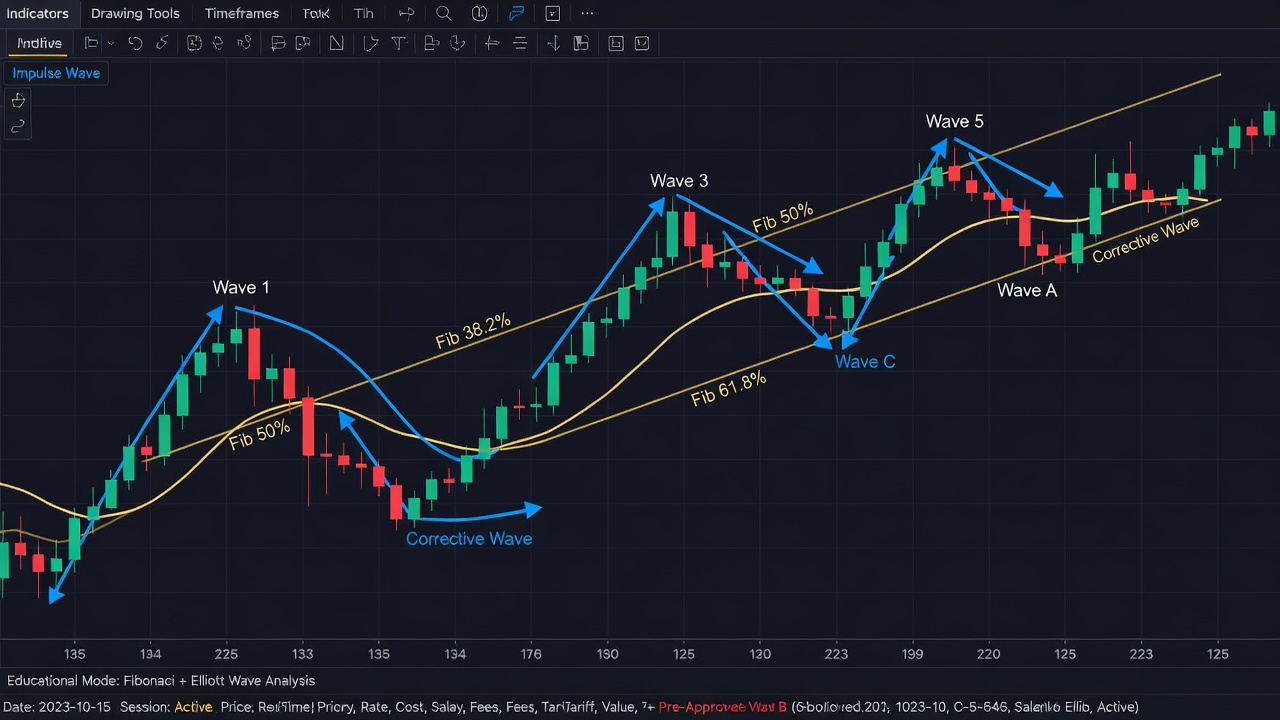
Task: Select the blue highlighted drawing icon
Action: point(516,14)
